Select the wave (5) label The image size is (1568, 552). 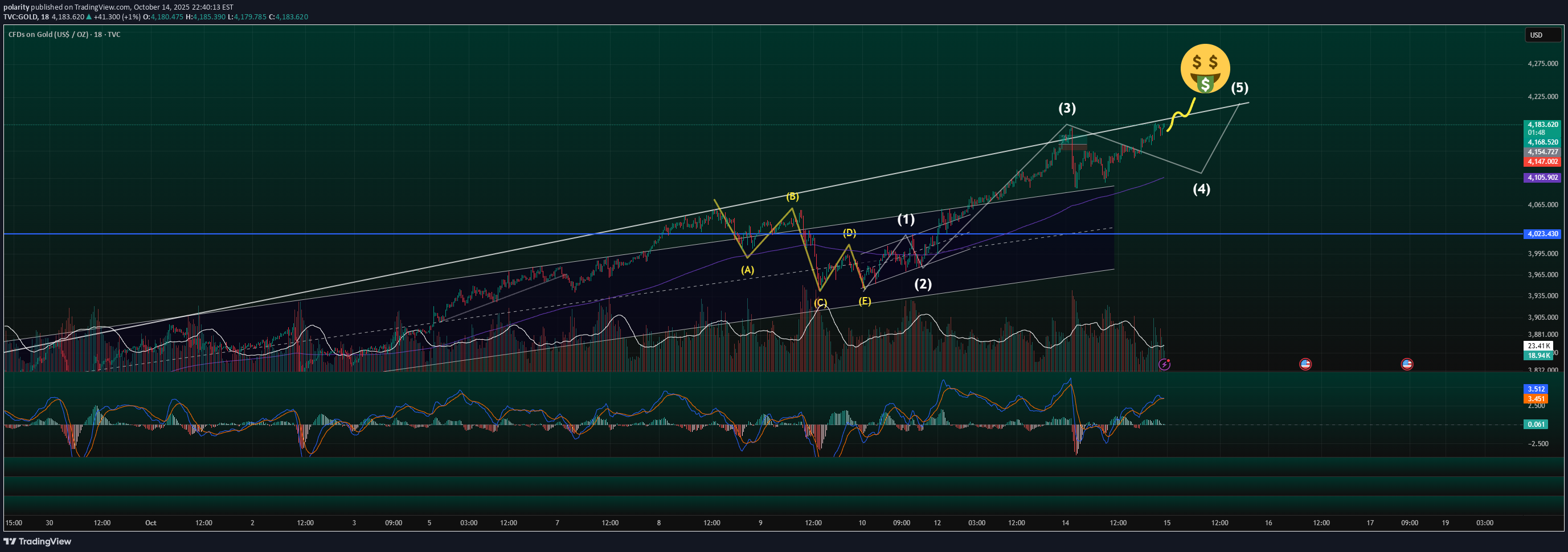click(x=1239, y=88)
